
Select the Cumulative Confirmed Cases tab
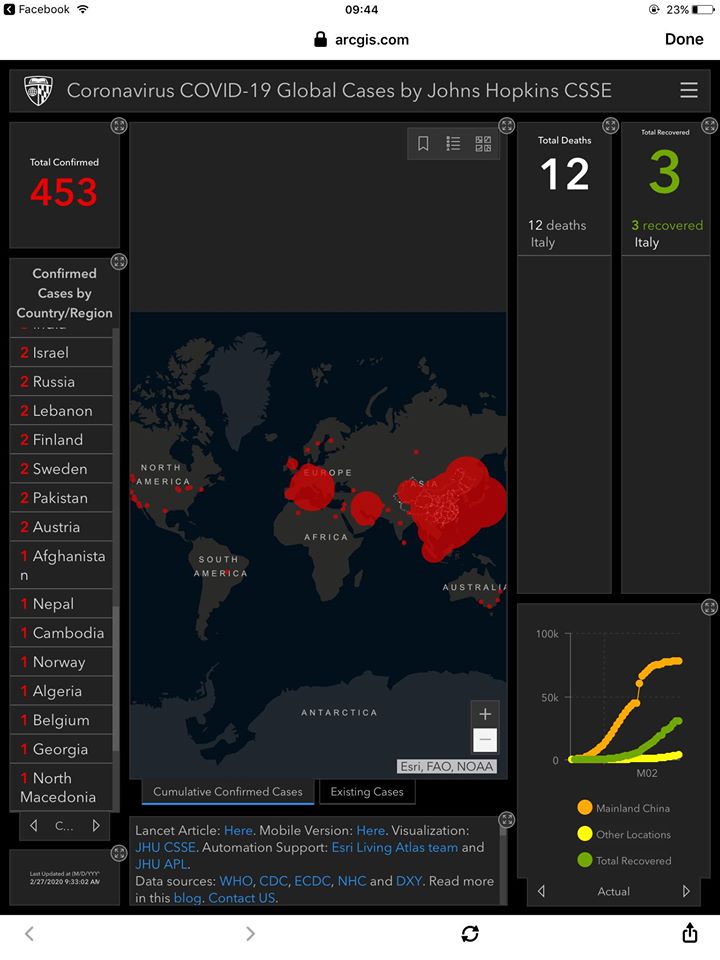click(x=228, y=792)
